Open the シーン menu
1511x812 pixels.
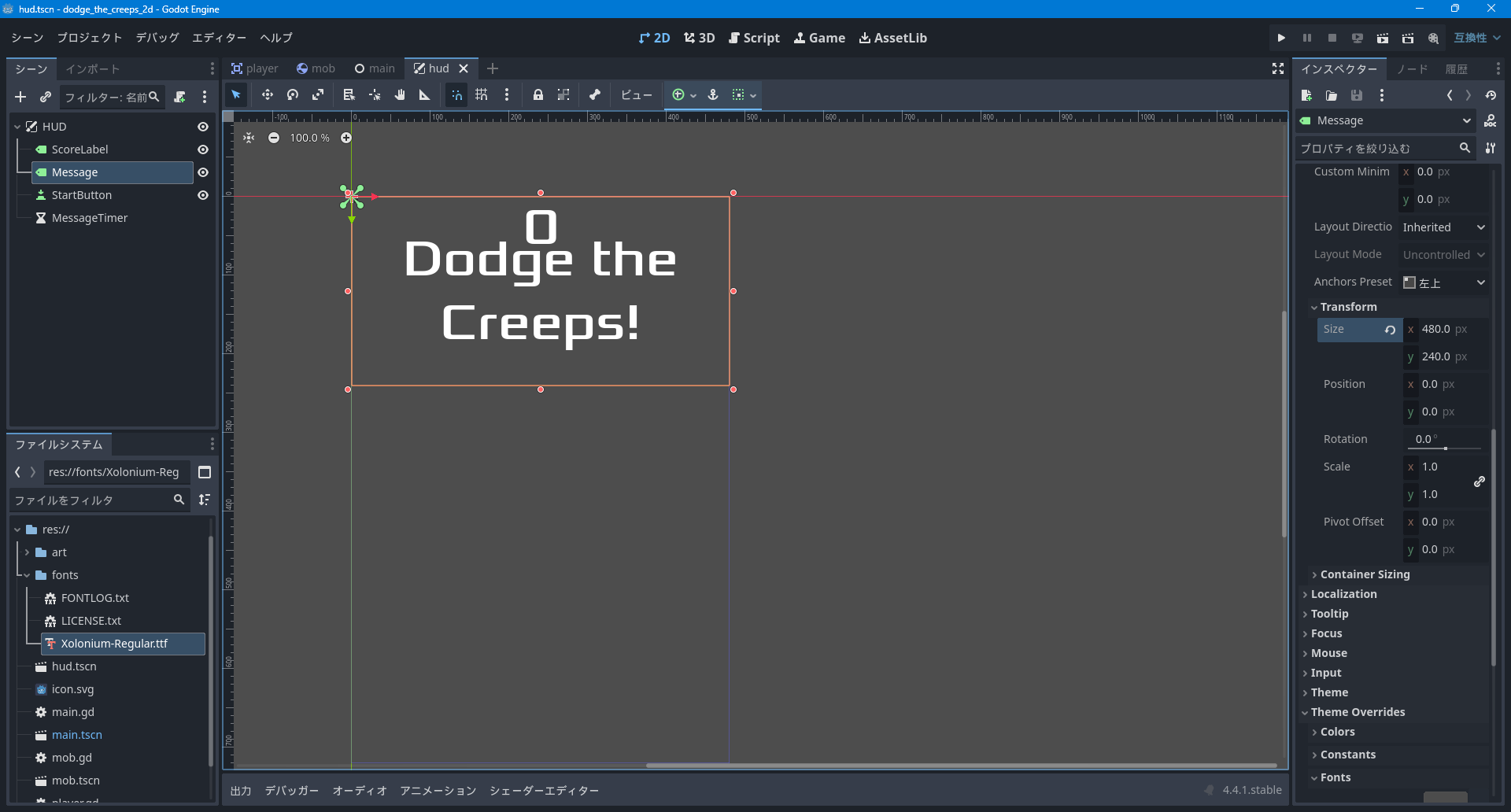tap(28, 38)
